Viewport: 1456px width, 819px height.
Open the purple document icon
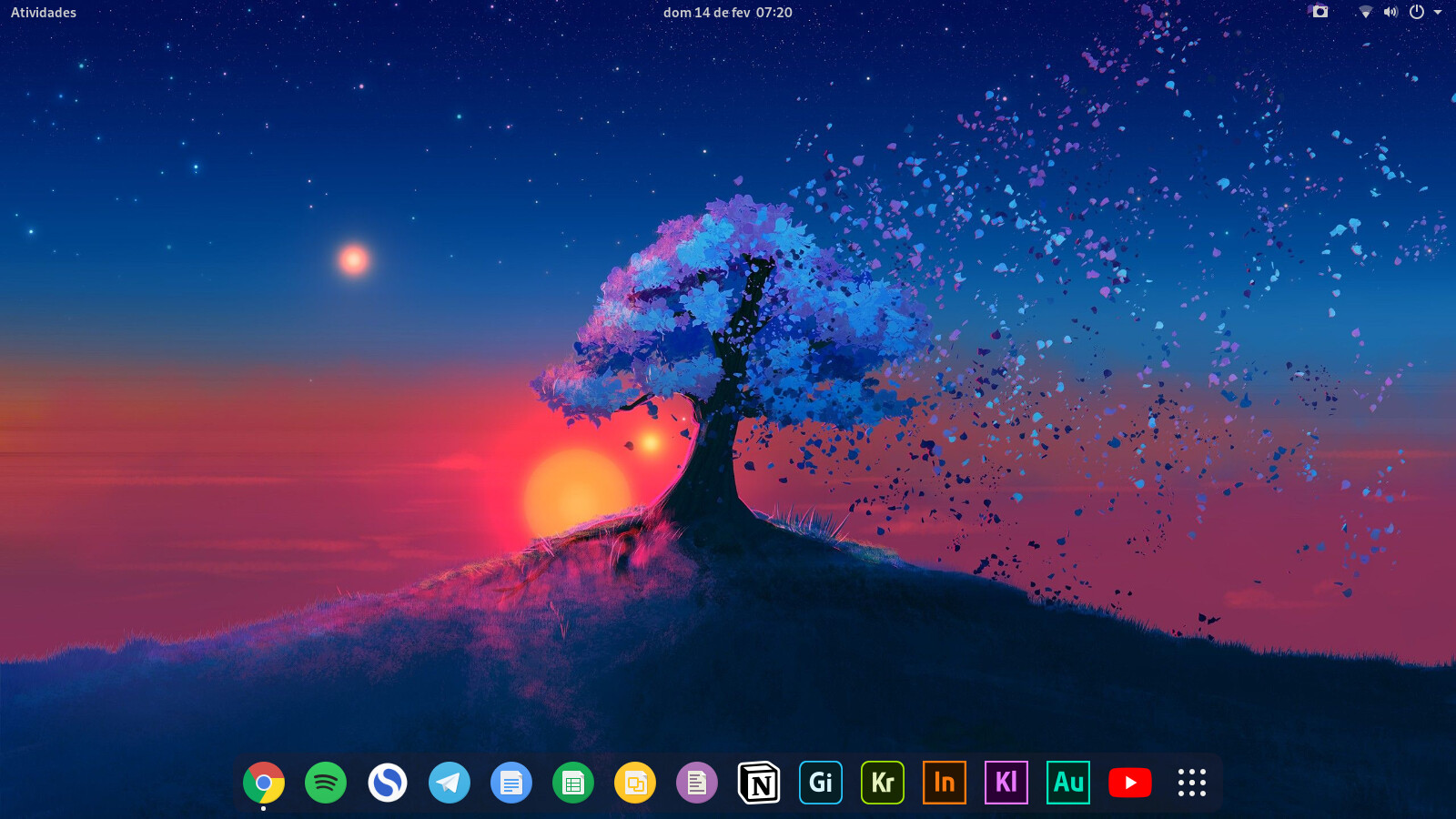click(697, 783)
